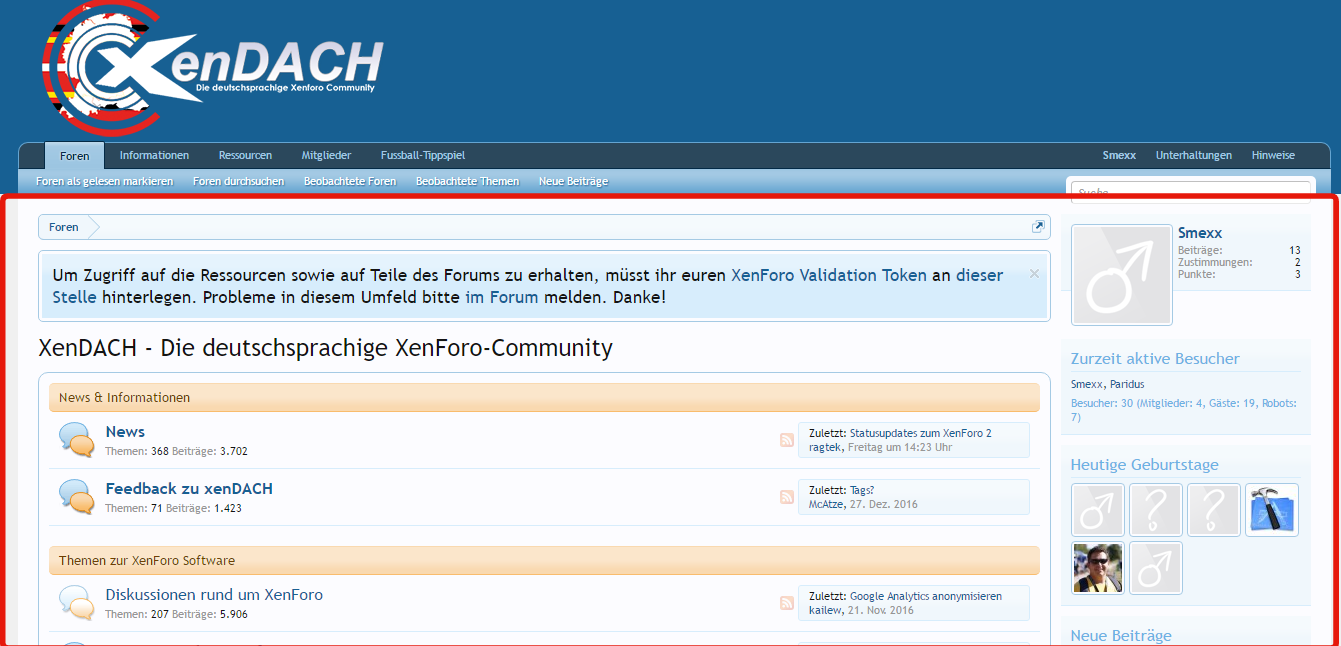This screenshot has width=1341, height=646.
Task: Visit McAtze's profile link
Action: [826, 504]
